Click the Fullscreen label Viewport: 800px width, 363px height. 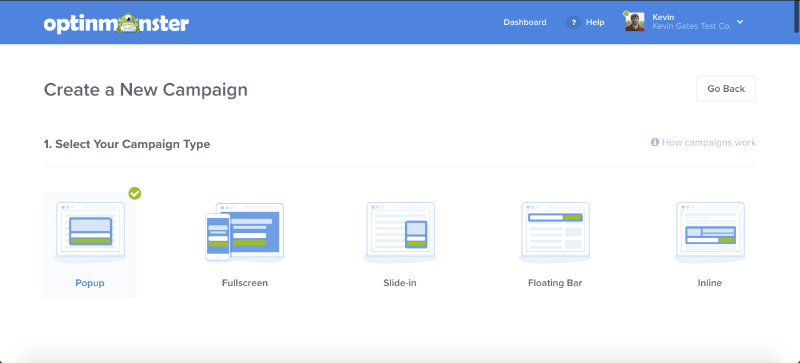click(245, 283)
